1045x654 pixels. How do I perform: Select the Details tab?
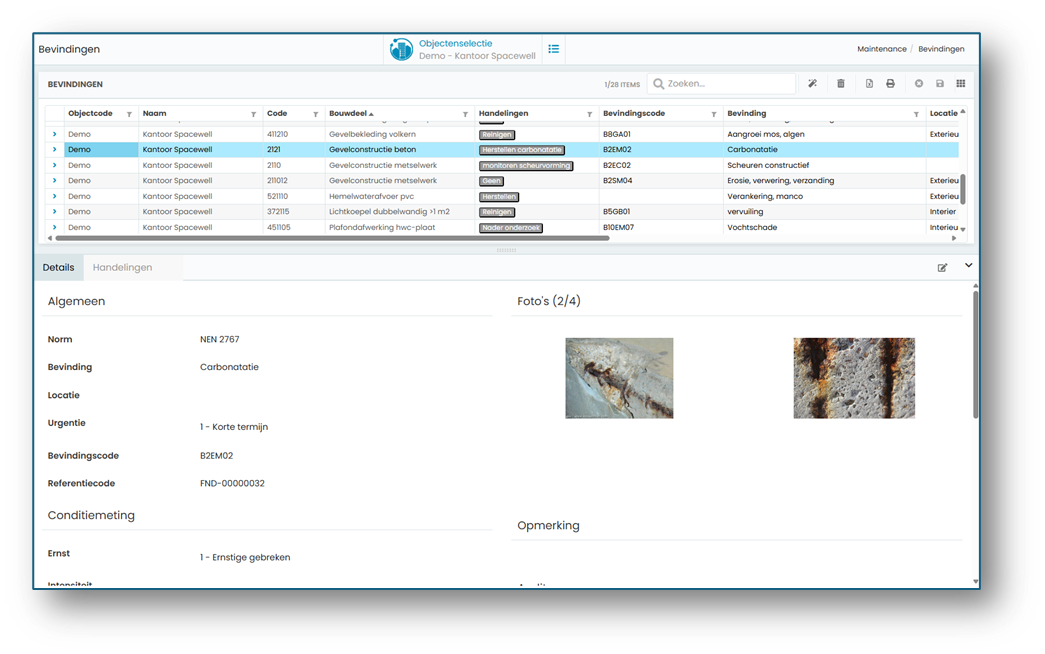(x=59, y=267)
